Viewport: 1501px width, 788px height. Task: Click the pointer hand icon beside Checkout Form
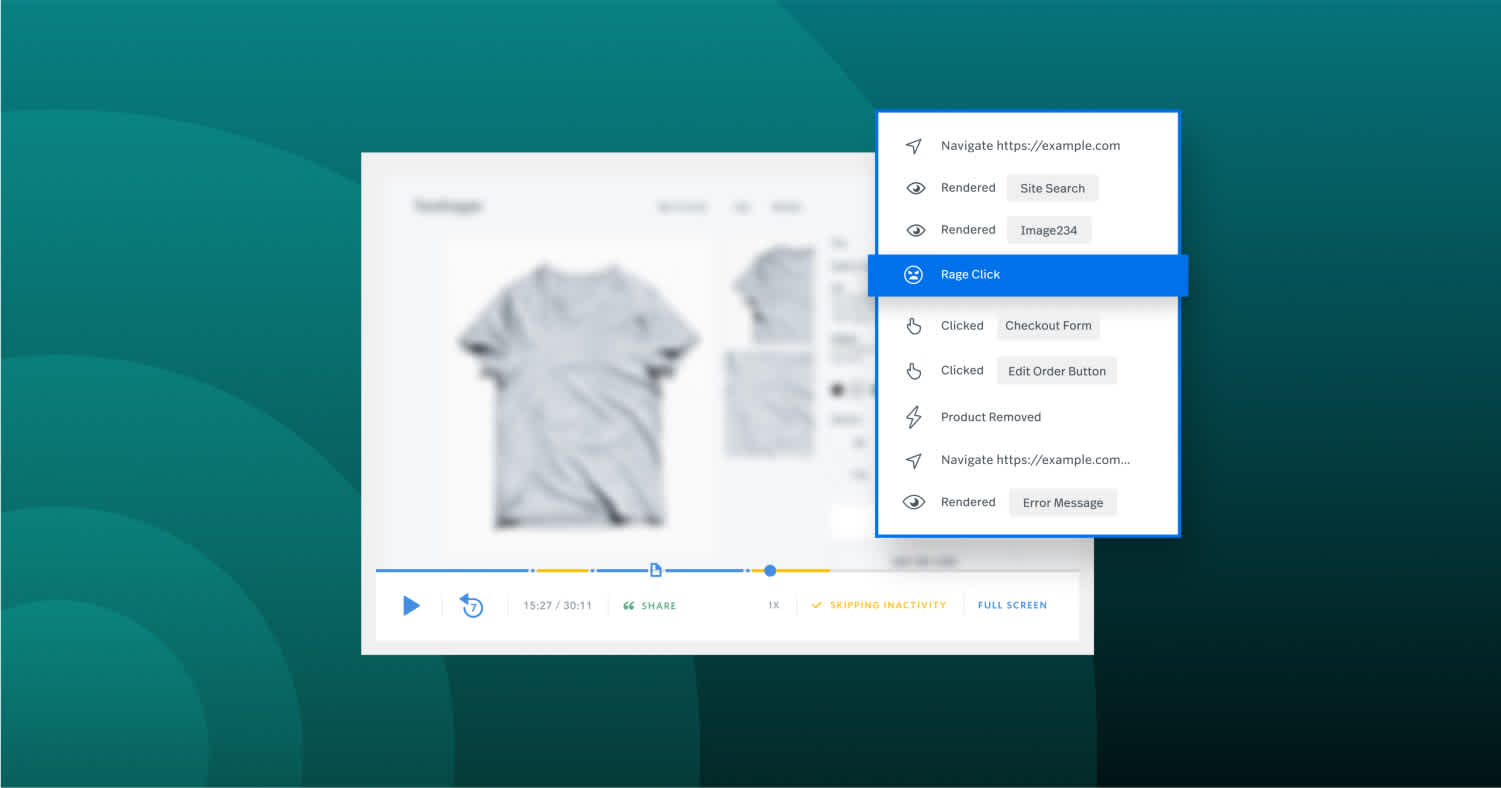click(913, 326)
